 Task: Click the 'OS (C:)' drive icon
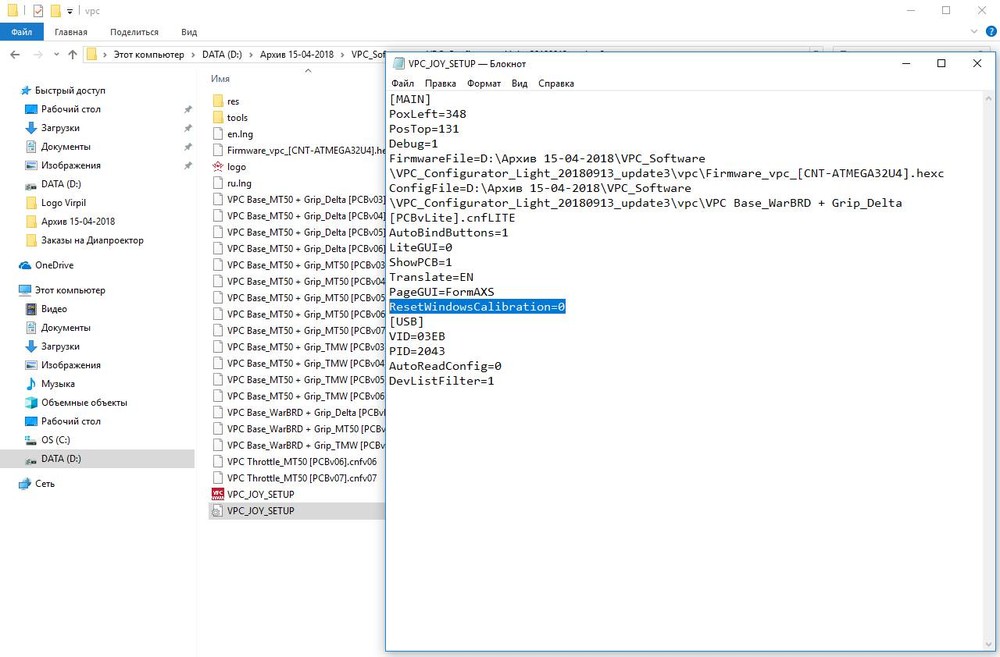click(31, 440)
